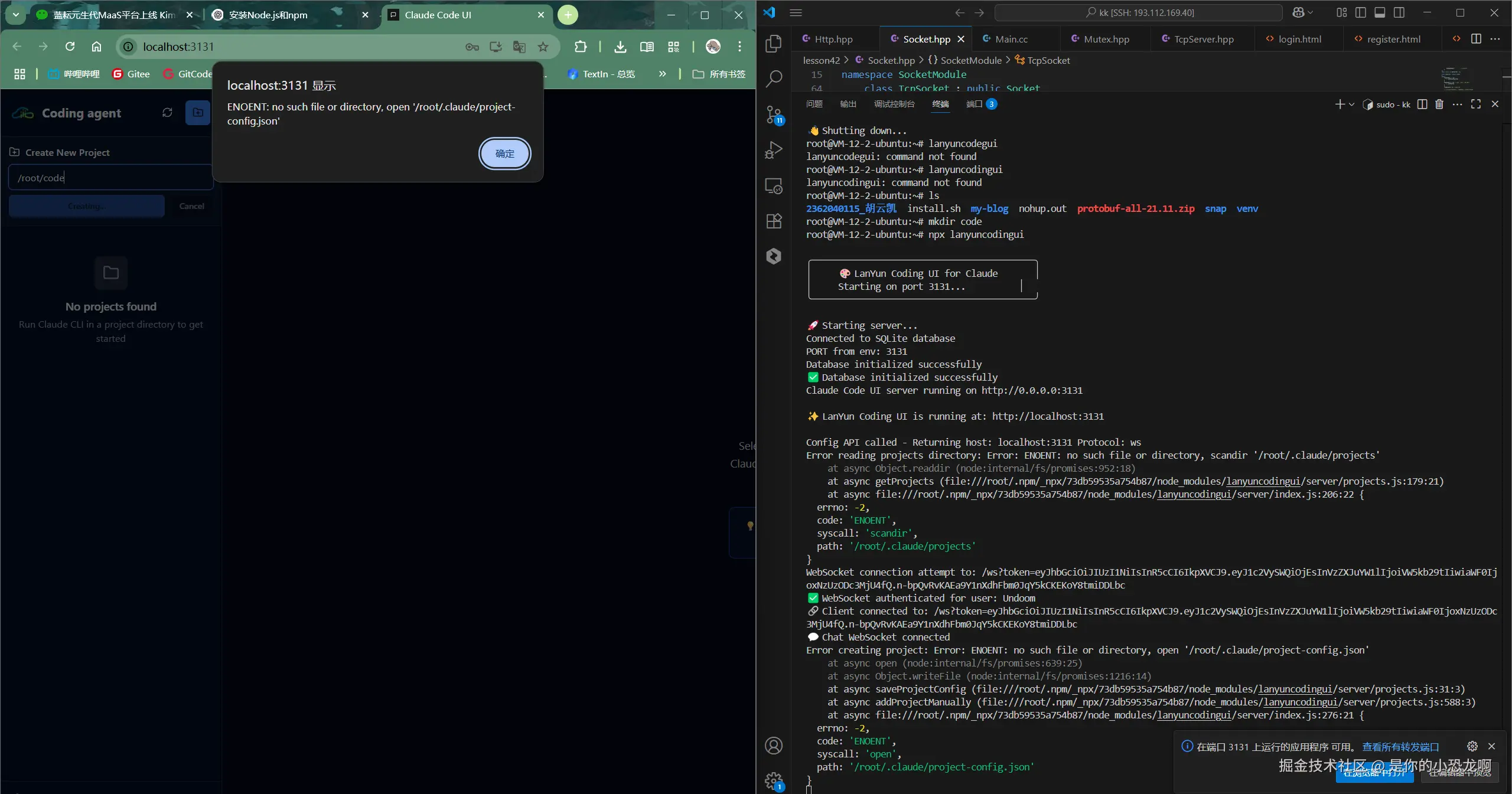
Task: Open Remote Explorer icon
Action: pyautogui.click(x=773, y=185)
